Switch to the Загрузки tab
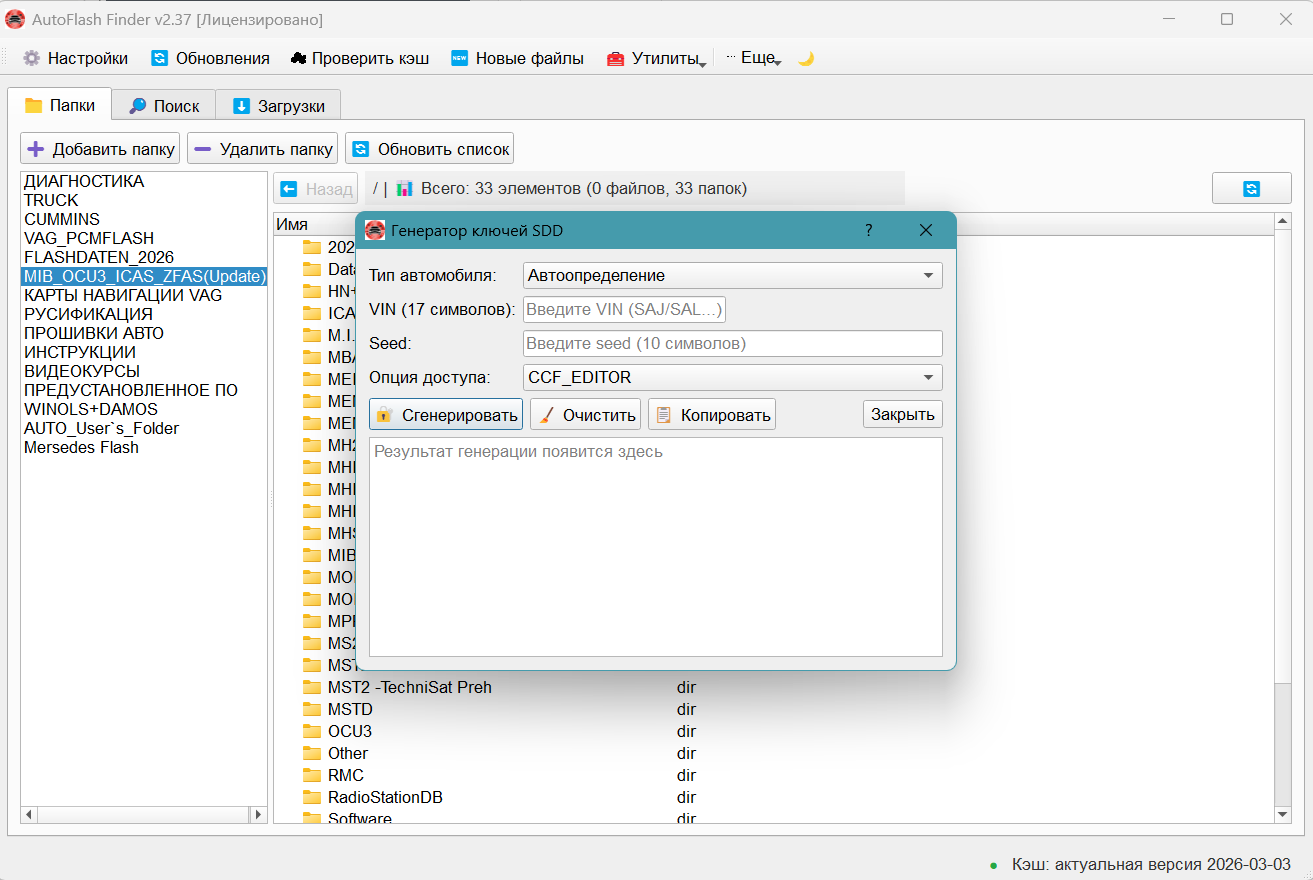 click(x=279, y=105)
